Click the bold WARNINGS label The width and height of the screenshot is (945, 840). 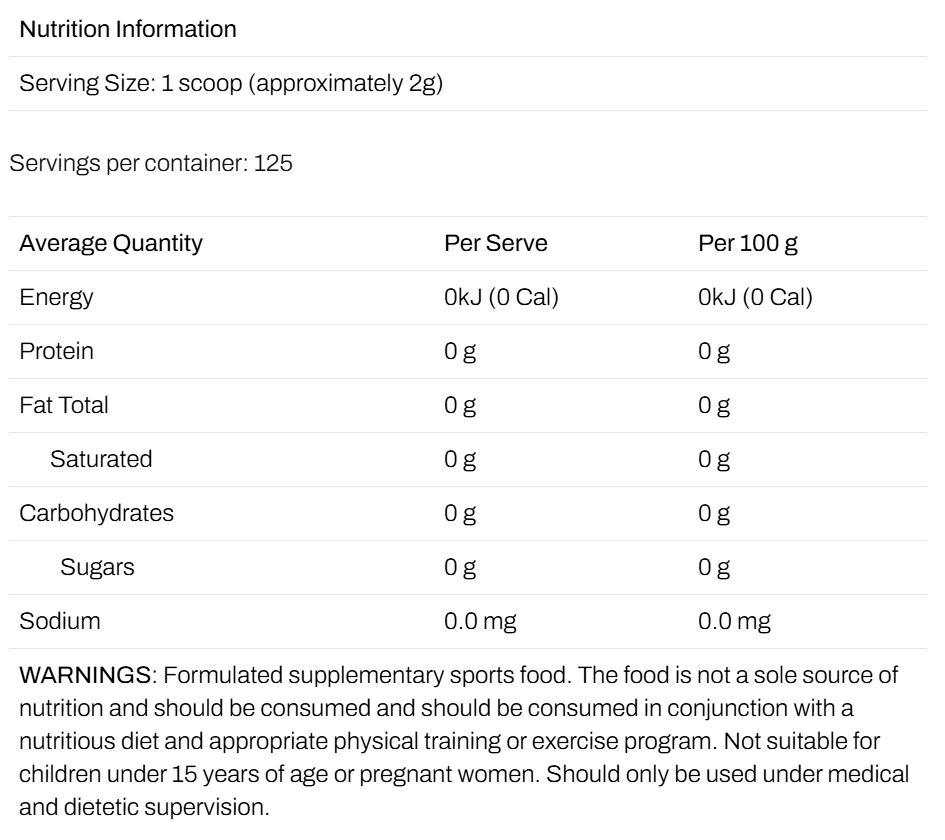pos(85,675)
